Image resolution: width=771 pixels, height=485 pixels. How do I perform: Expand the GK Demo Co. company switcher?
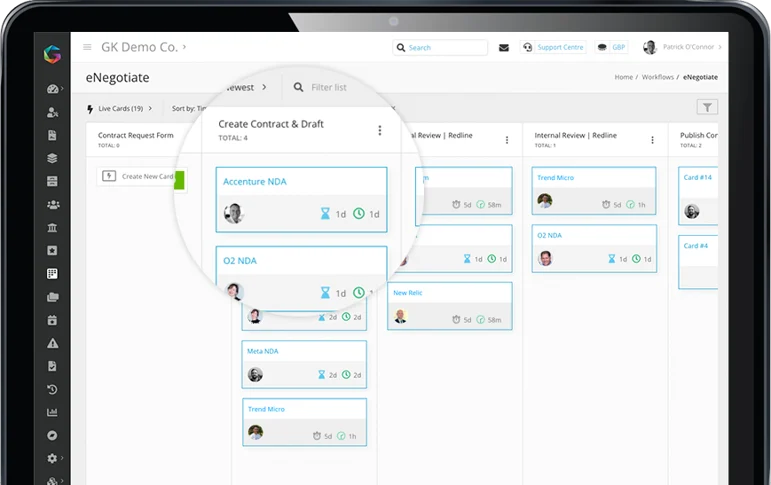[144, 47]
